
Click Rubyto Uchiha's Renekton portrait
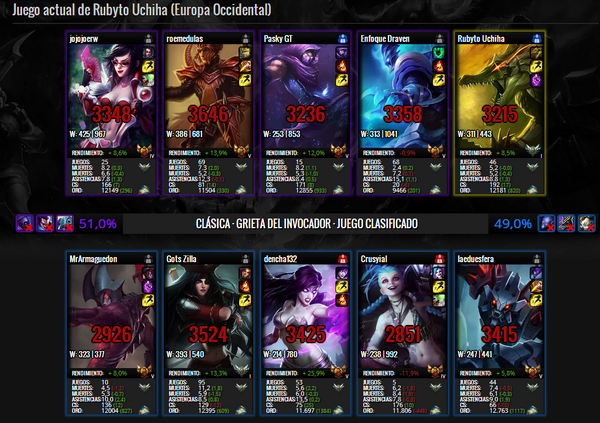pyautogui.click(x=499, y=96)
